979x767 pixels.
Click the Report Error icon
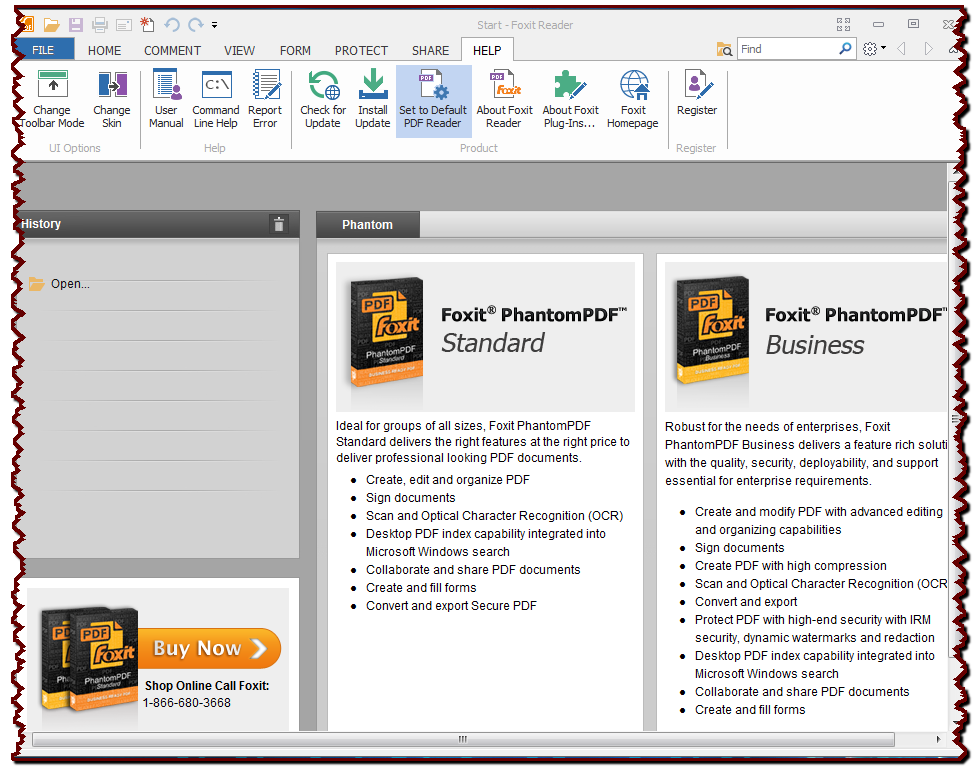click(x=265, y=84)
